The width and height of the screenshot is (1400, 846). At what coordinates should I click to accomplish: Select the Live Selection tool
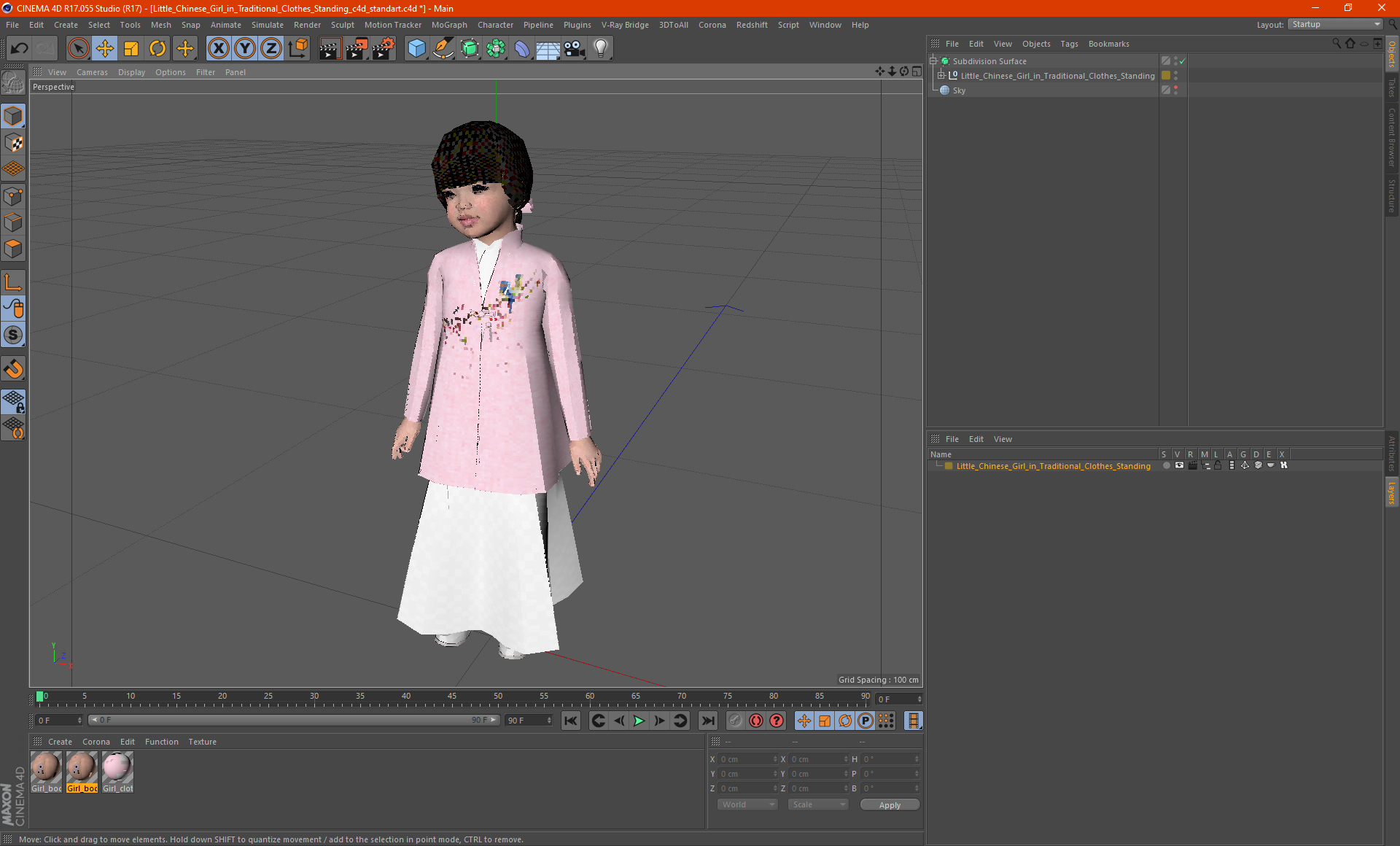click(78, 49)
